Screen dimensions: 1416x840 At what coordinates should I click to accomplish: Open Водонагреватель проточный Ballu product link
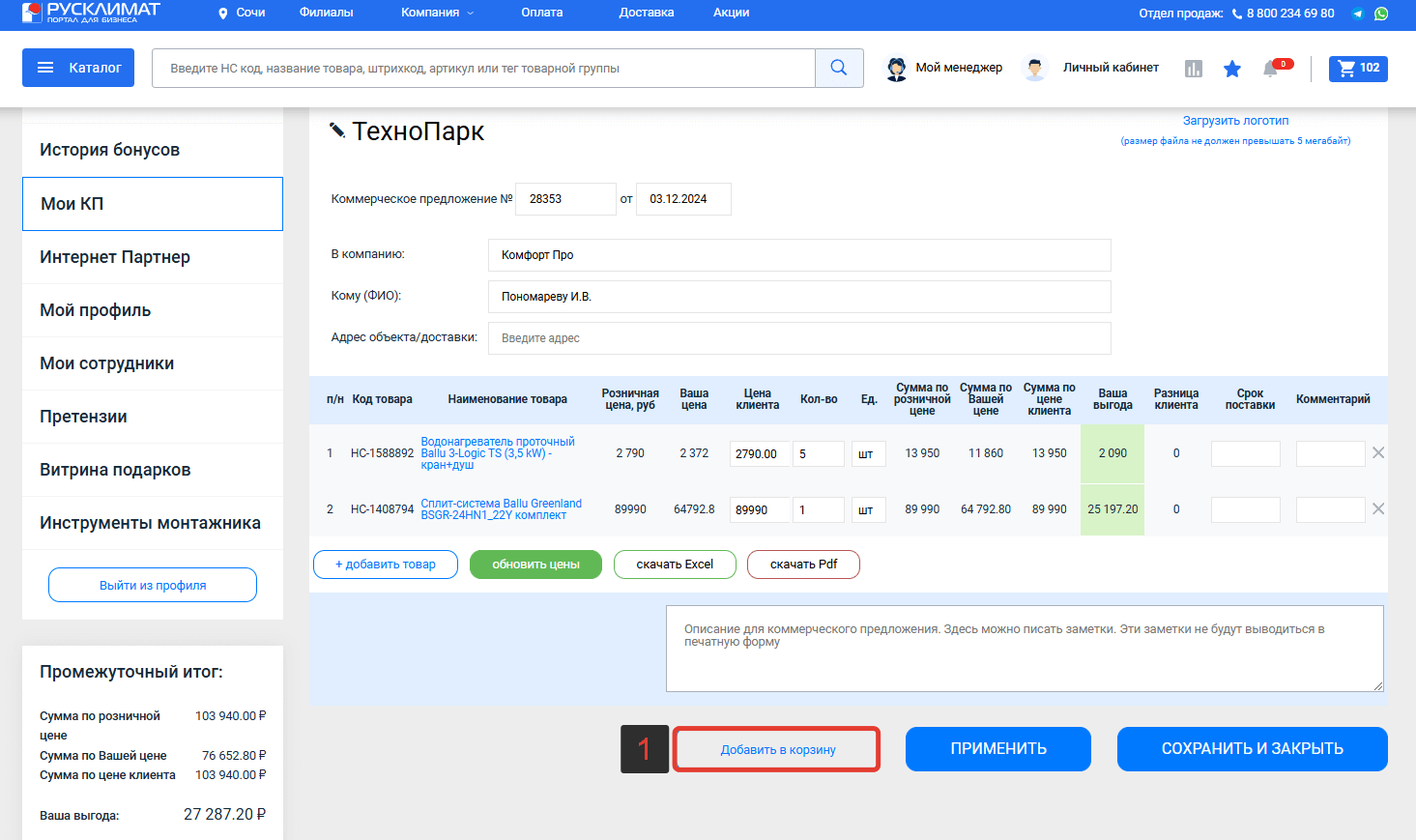click(x=498, y=453)
